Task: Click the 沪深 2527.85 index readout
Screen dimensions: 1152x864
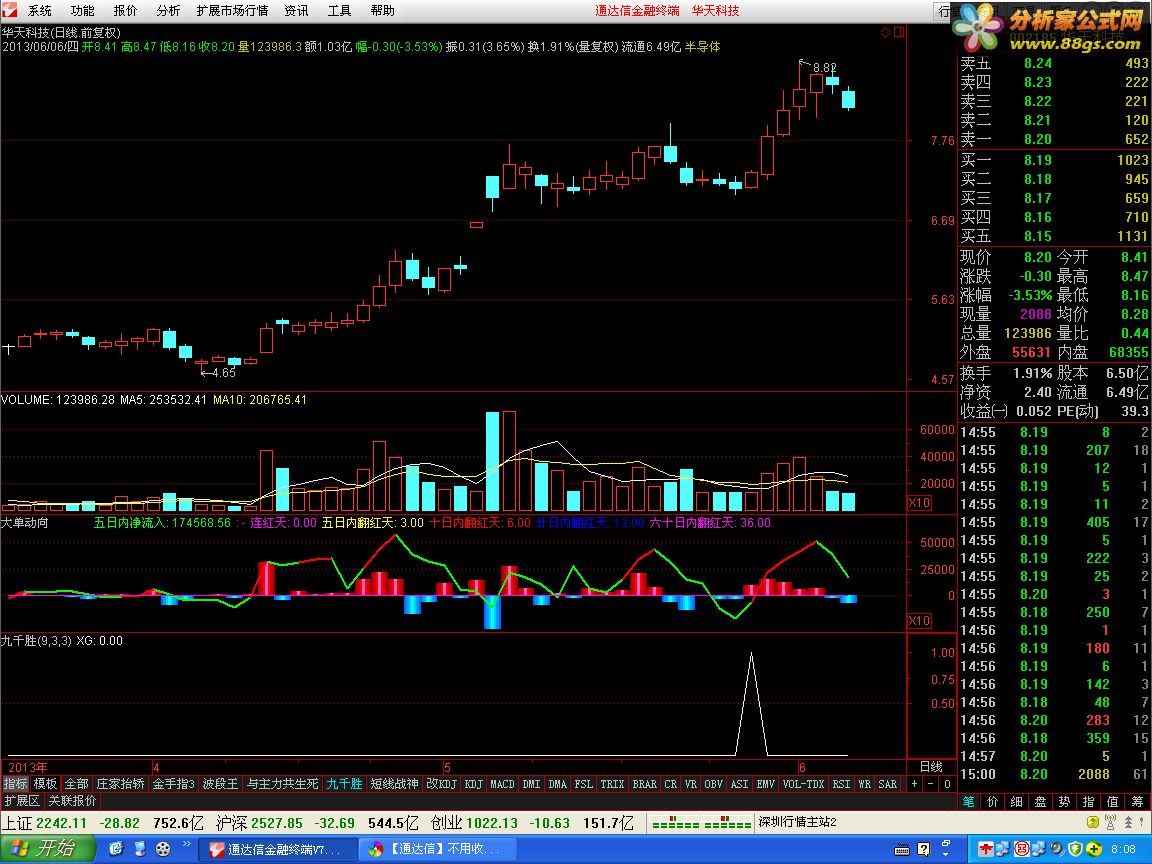Action: [x=259, y=823]
